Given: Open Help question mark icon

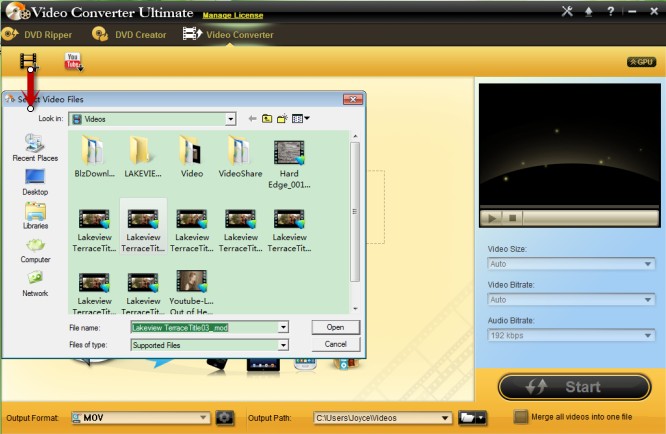Looking at the screenshot, I should coord(610,11).
